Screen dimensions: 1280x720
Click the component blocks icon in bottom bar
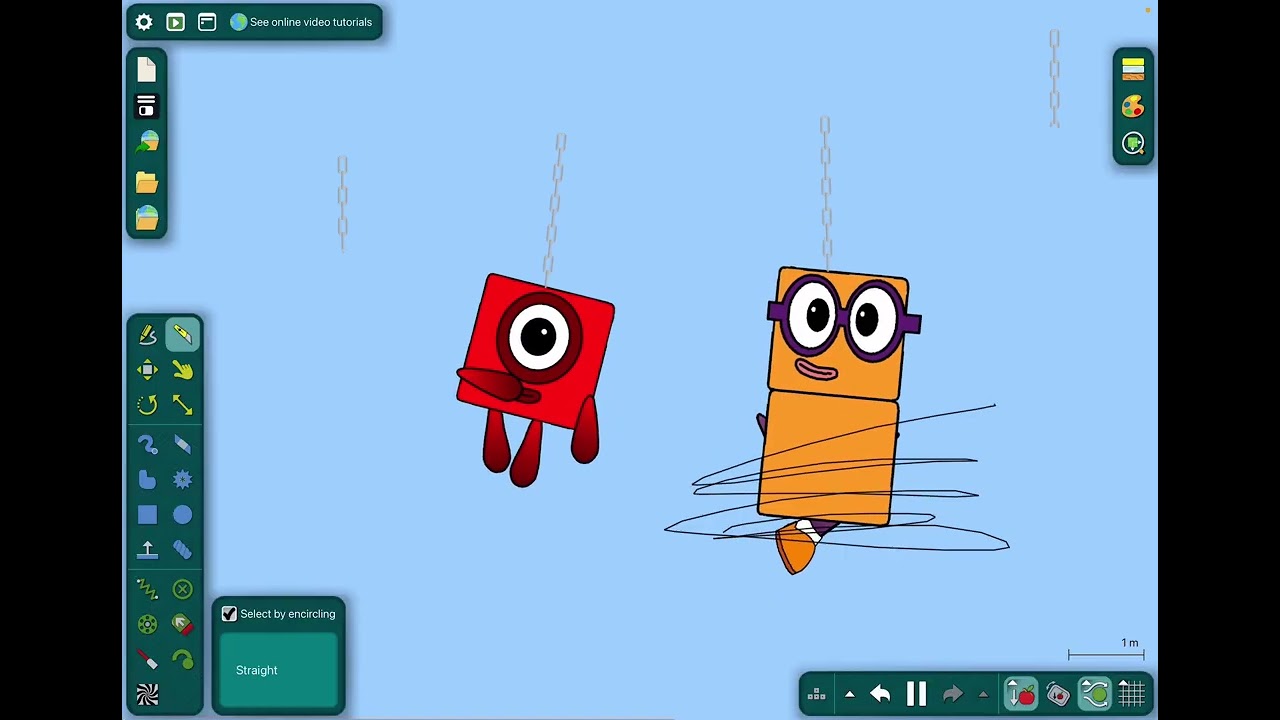click(816, 694)
